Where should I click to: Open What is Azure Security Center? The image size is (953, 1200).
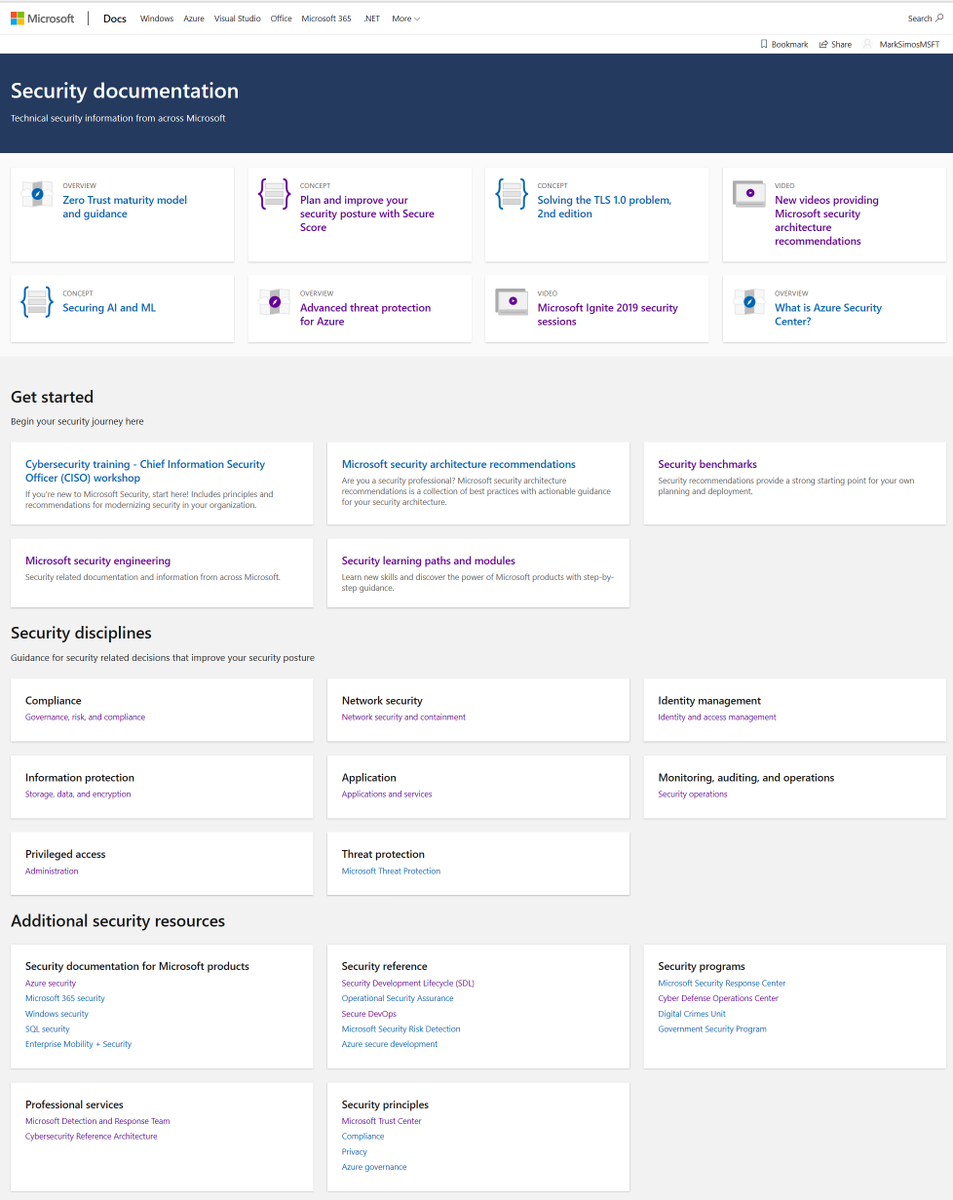(x=828, y=315)
